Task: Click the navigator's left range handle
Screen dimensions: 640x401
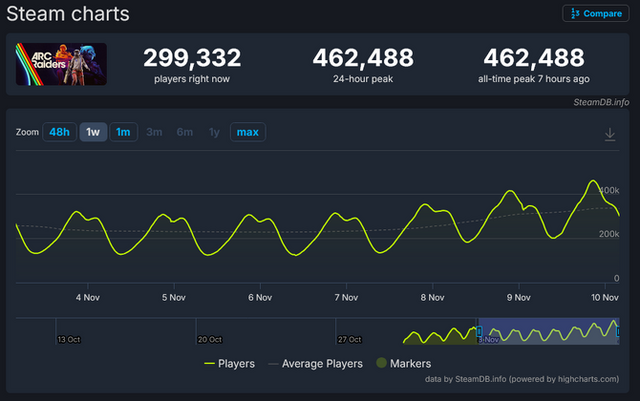Action: point(479,331)
